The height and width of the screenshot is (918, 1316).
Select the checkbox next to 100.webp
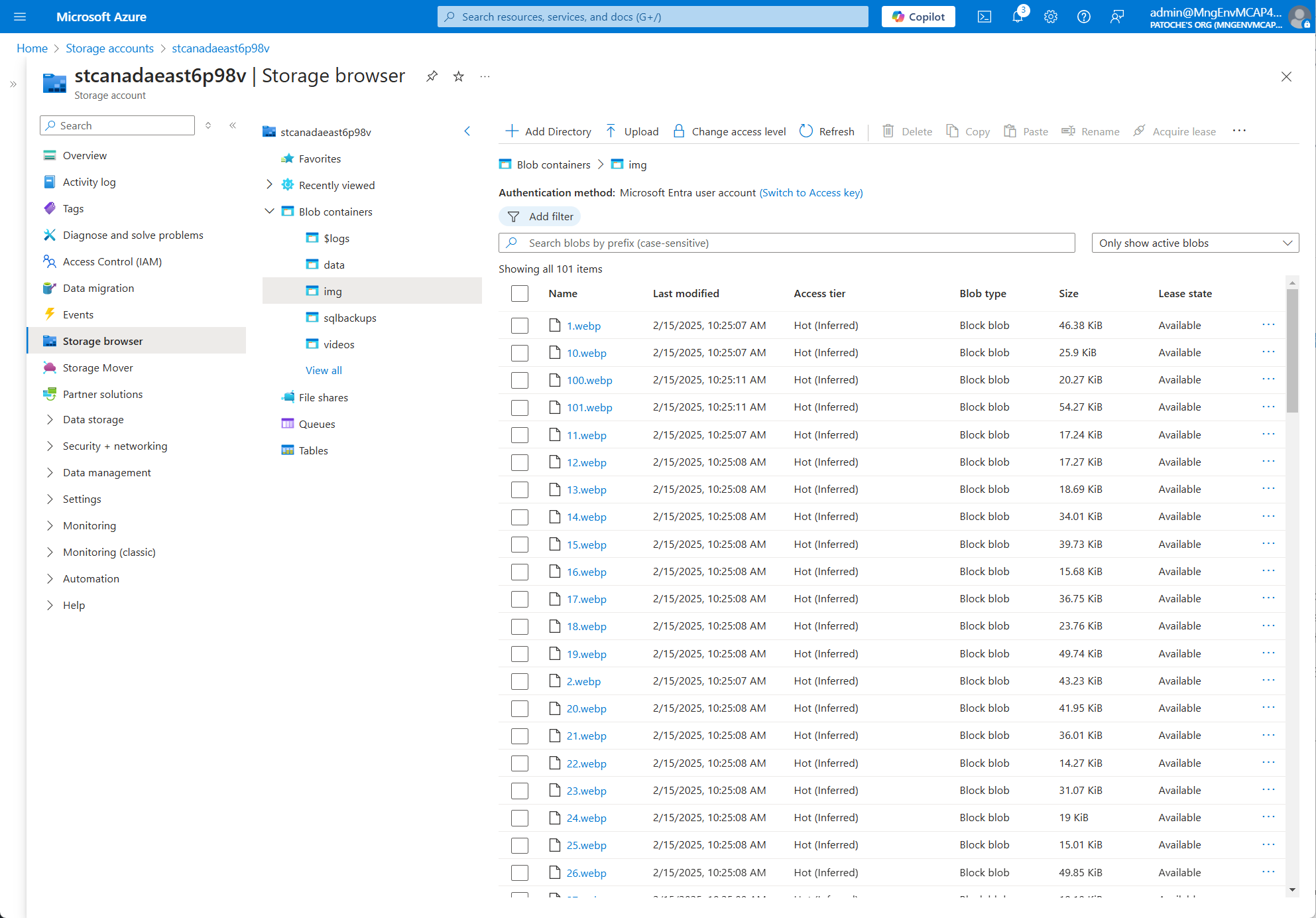pos(519,380)
